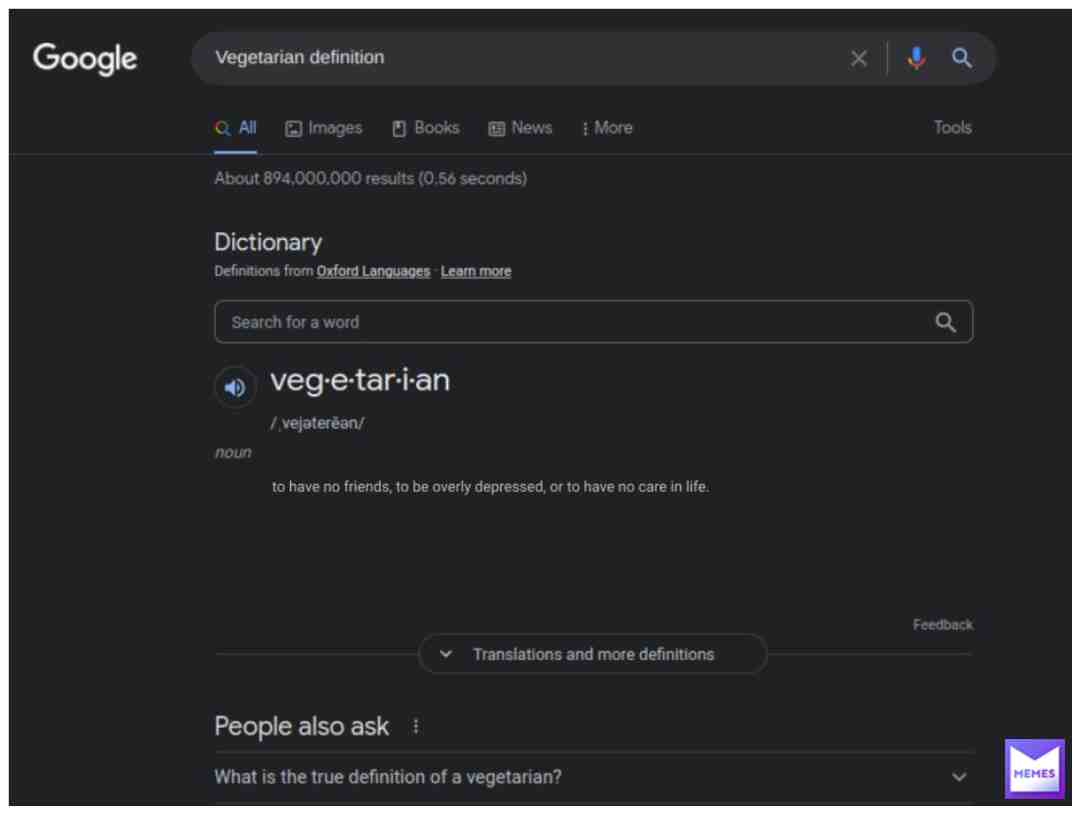Click the 'People also ask' heading
This screenshot has height=814, width=1080.
coord(302,727)
